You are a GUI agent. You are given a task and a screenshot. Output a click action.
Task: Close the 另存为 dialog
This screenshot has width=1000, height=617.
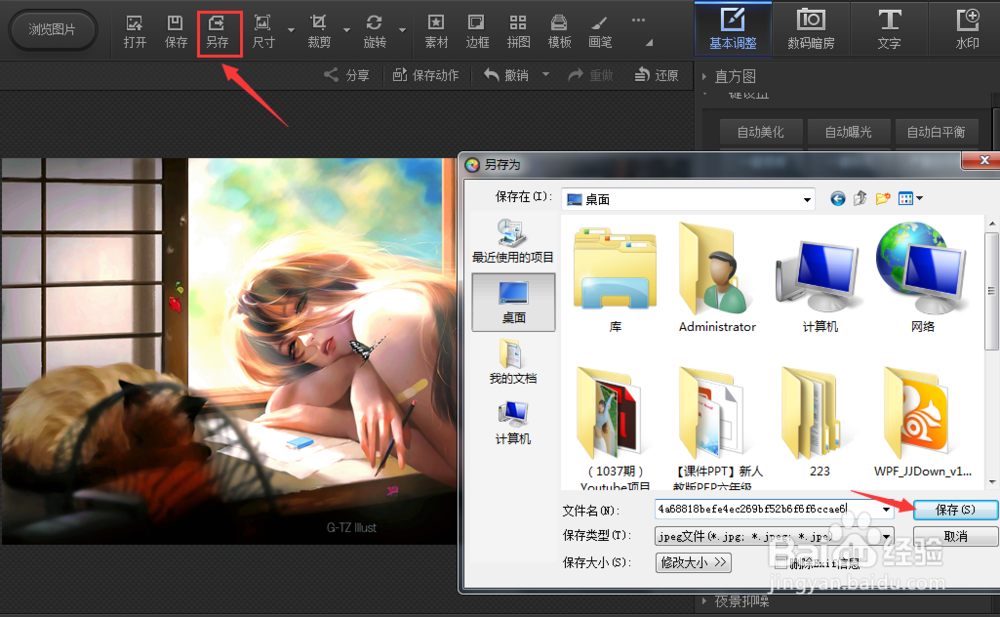pos(983,160)
